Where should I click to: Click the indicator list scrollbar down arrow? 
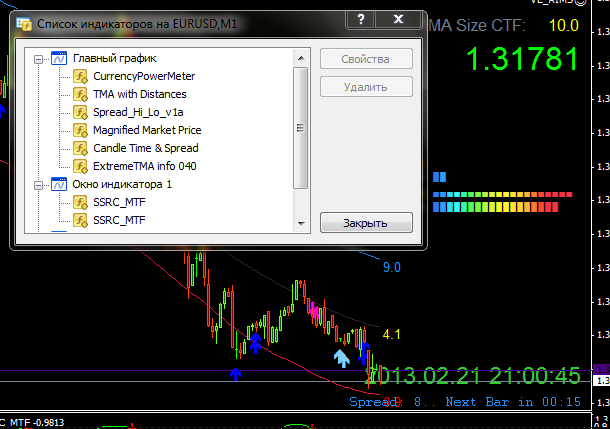point(301,224)
